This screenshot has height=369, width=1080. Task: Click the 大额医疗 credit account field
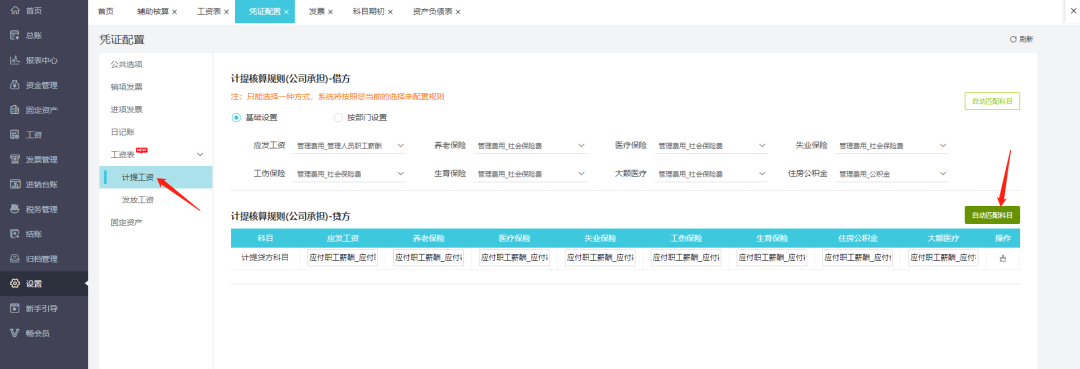(x=944, y=258)
